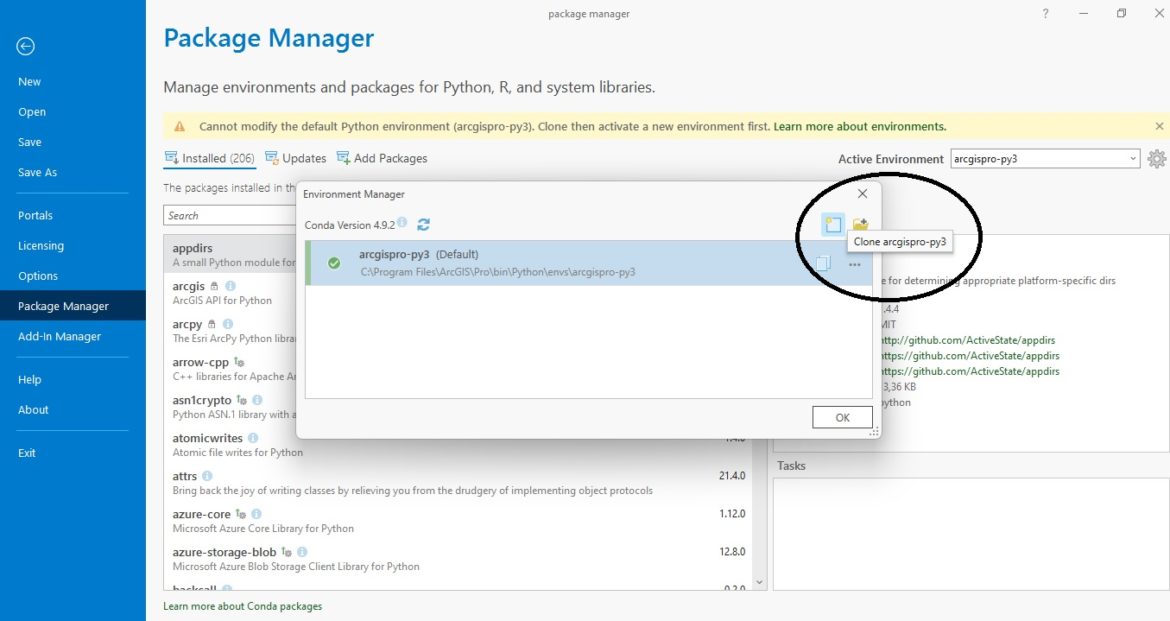This screenshot has width=1170, height=621.
Task: Click the new environment icon in Environment Manager
Action: point(833,224)
